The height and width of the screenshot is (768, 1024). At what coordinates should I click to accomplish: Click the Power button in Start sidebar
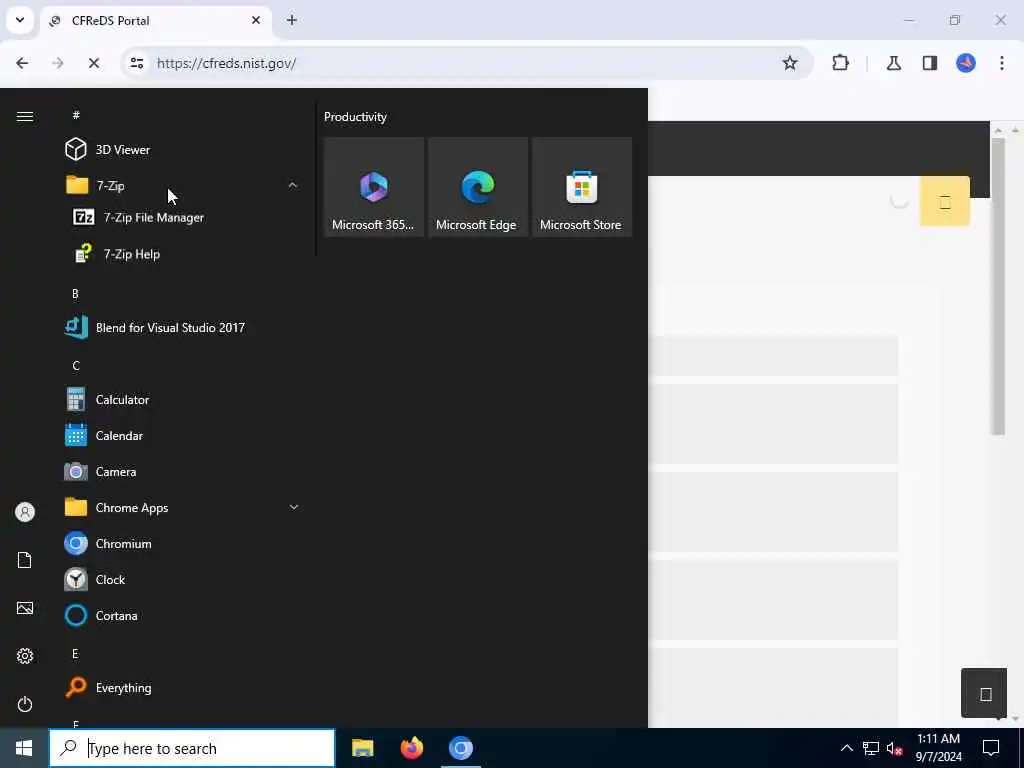tap(25, 704)
